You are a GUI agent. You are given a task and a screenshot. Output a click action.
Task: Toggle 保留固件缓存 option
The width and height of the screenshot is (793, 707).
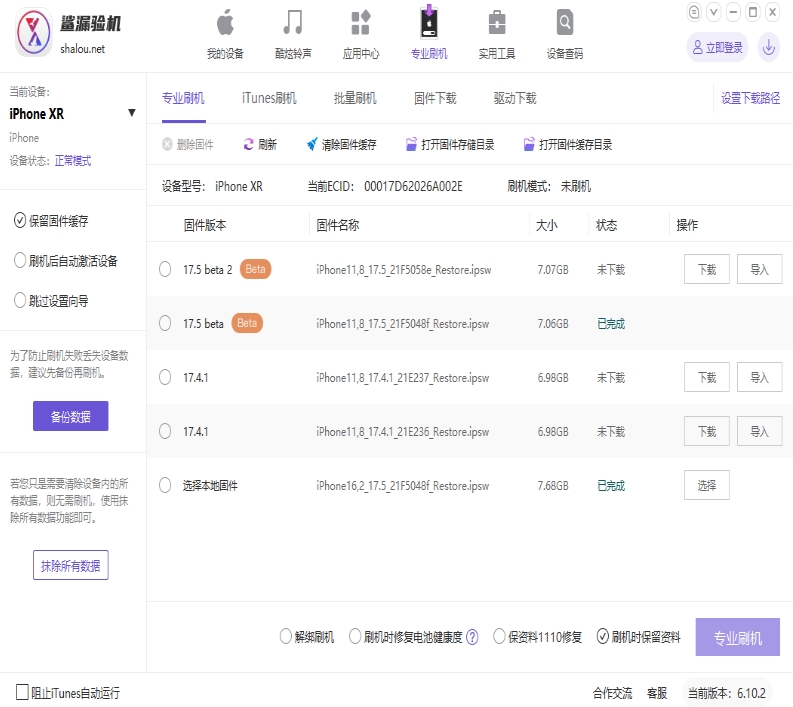20,221
